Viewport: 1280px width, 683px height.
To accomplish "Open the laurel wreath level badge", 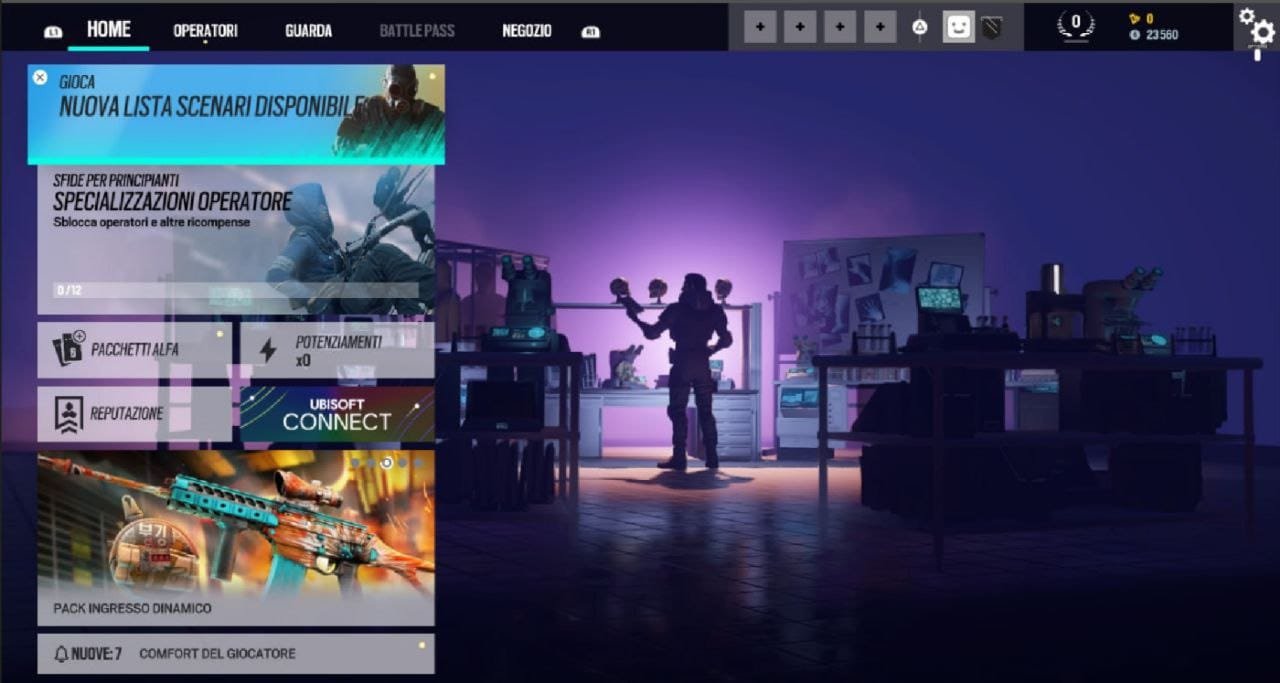I will click(1076, 26).
